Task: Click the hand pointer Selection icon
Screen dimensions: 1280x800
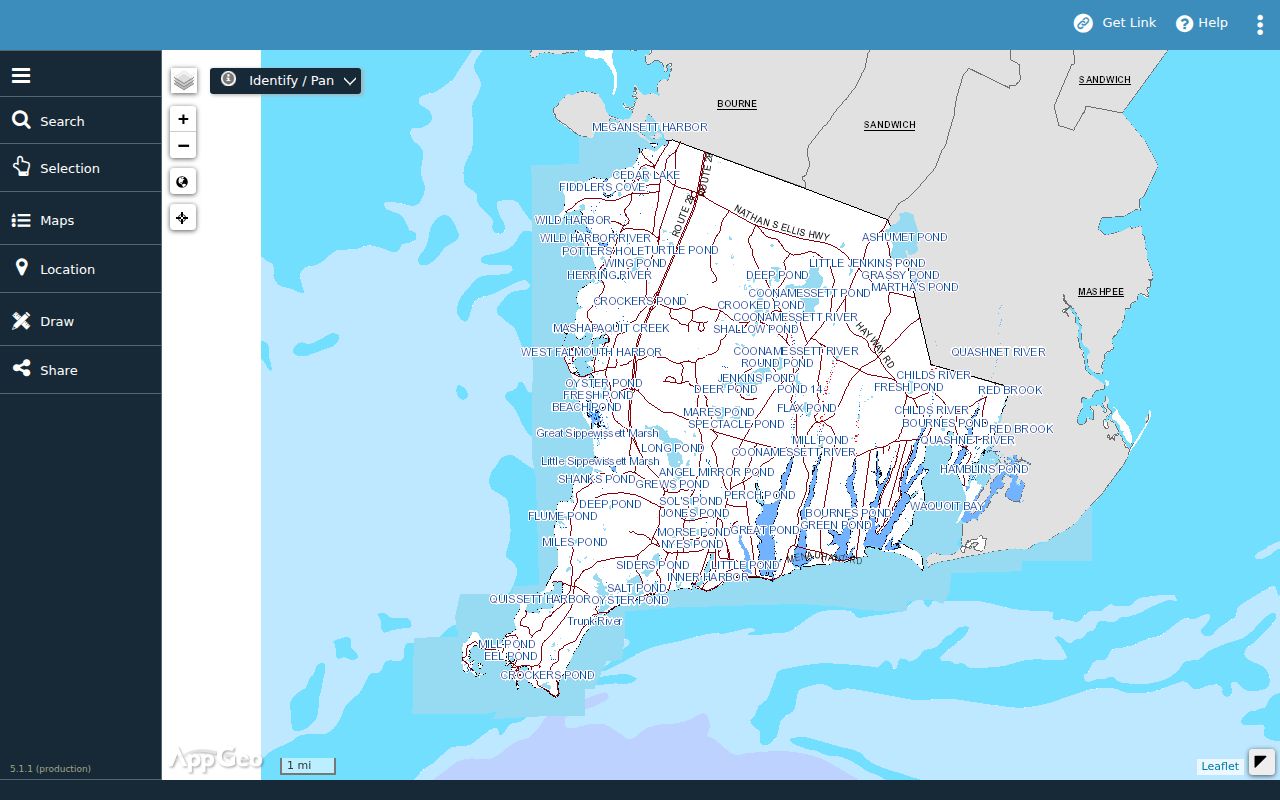Action: coord(21,166)
